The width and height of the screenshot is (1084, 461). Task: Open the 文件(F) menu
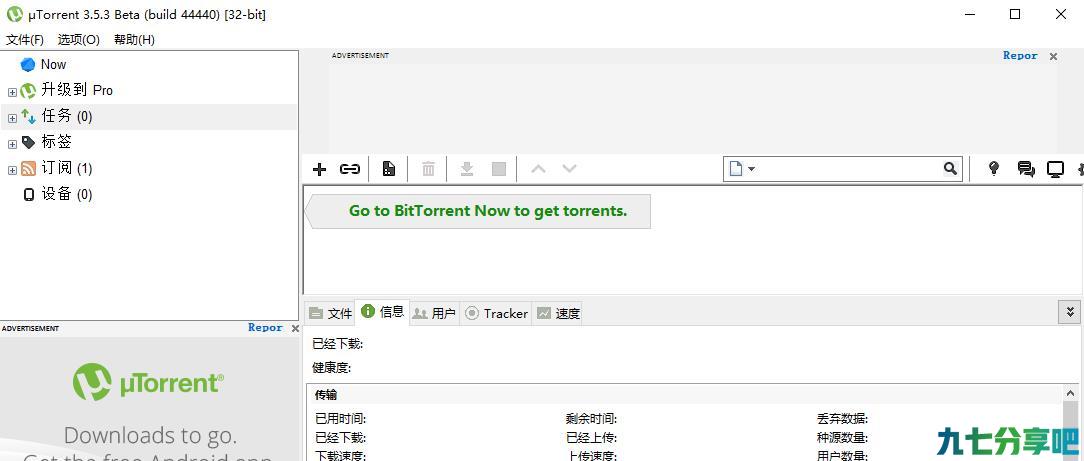pyautogui.click(x=25, y=39)
